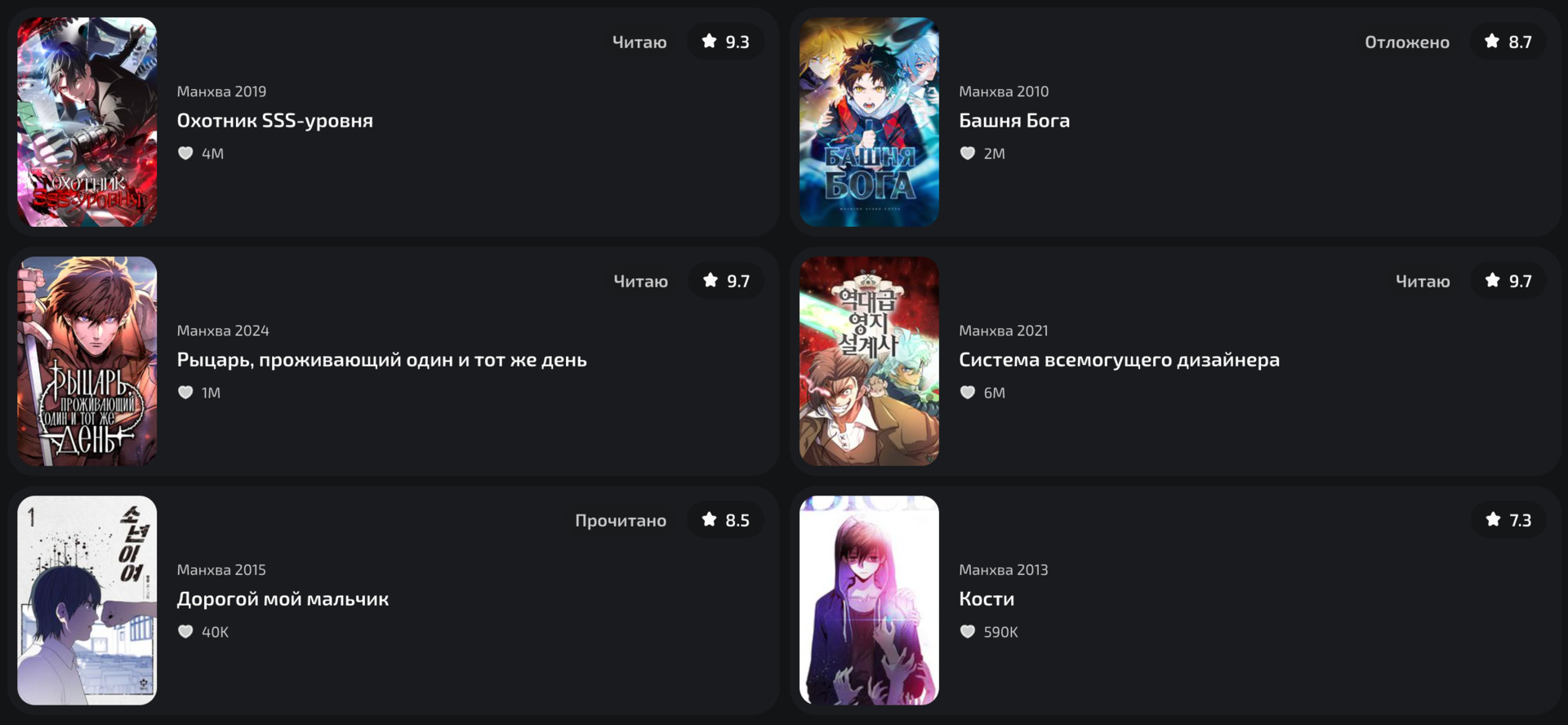Select the Башня Бога cover image

(x=869, y=122)
